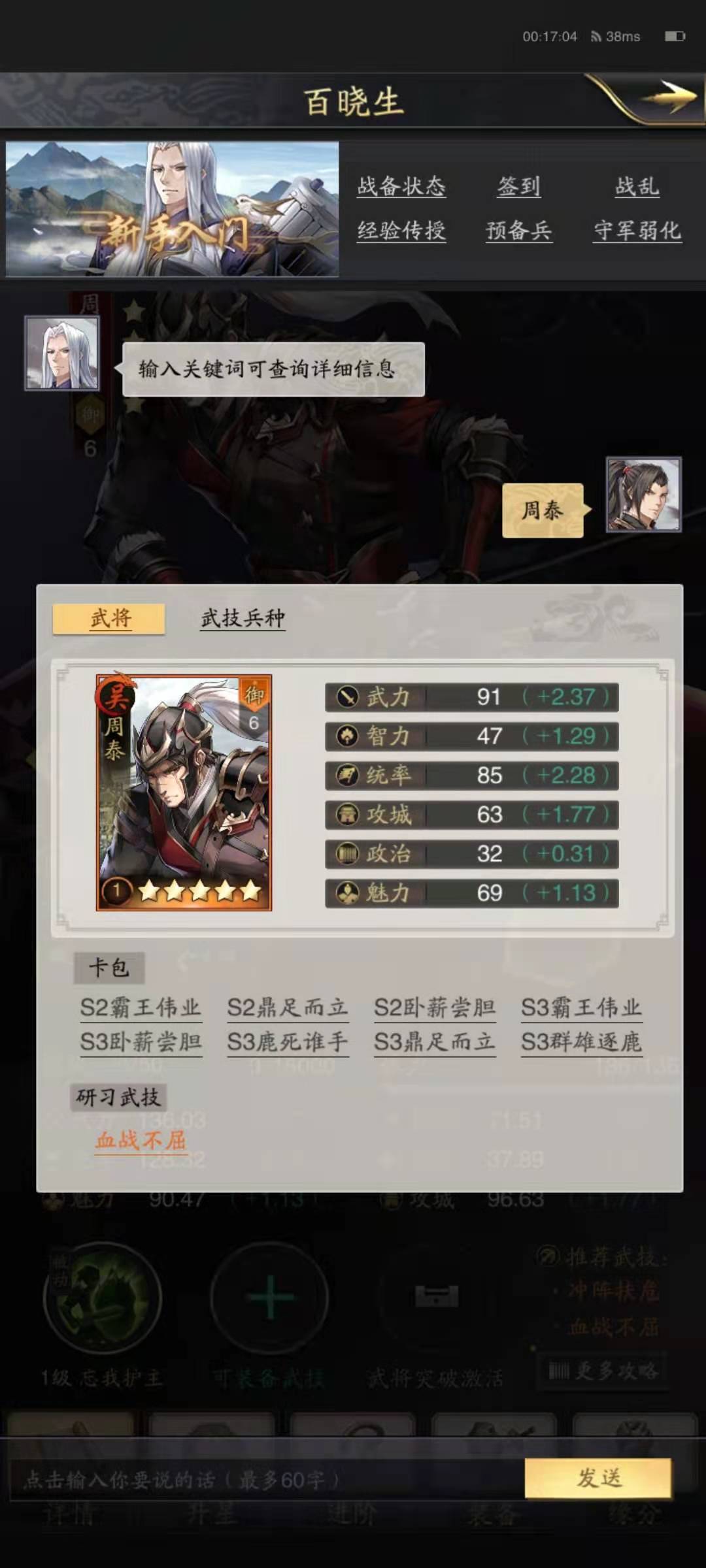This screenshot has width=706, height=1568.
Task: Open the 签到 quick link
Action: 519,187
